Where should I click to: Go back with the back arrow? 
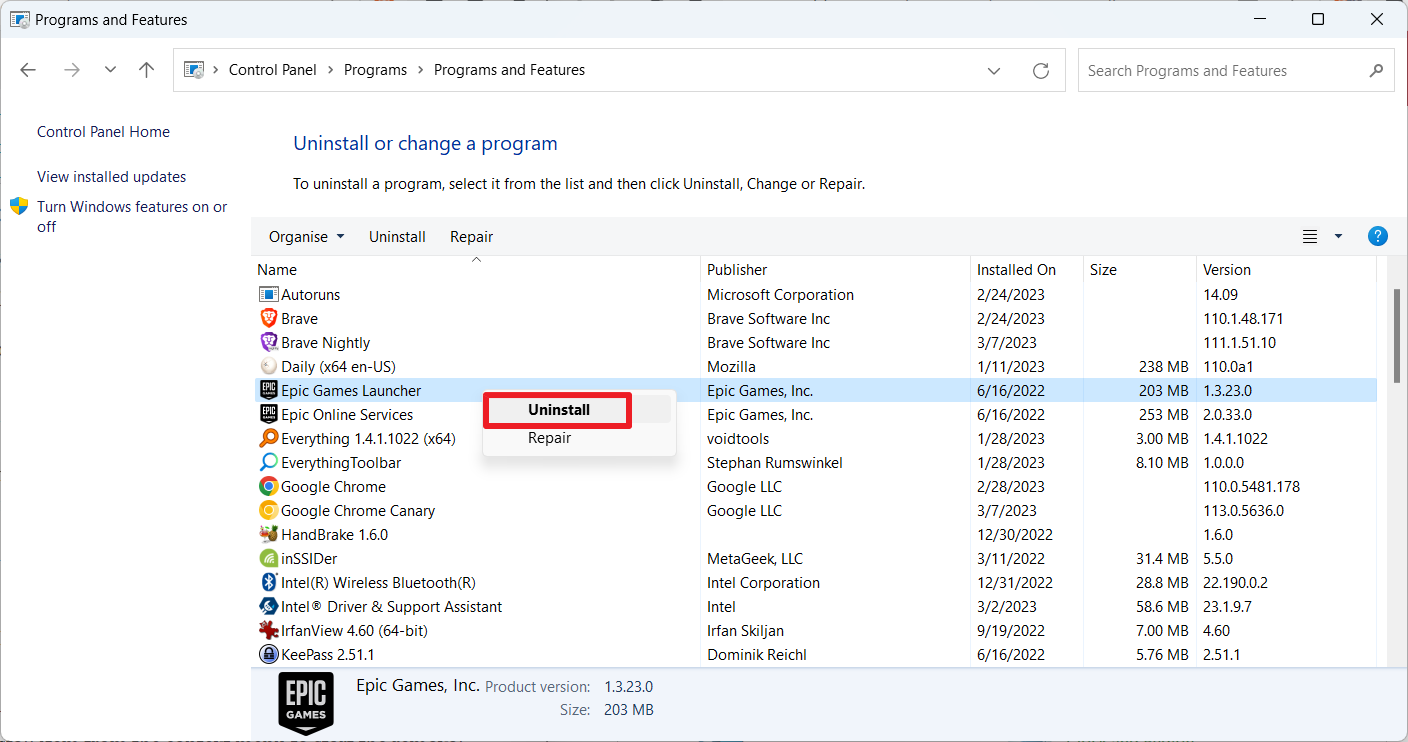(x=28, y=70)
